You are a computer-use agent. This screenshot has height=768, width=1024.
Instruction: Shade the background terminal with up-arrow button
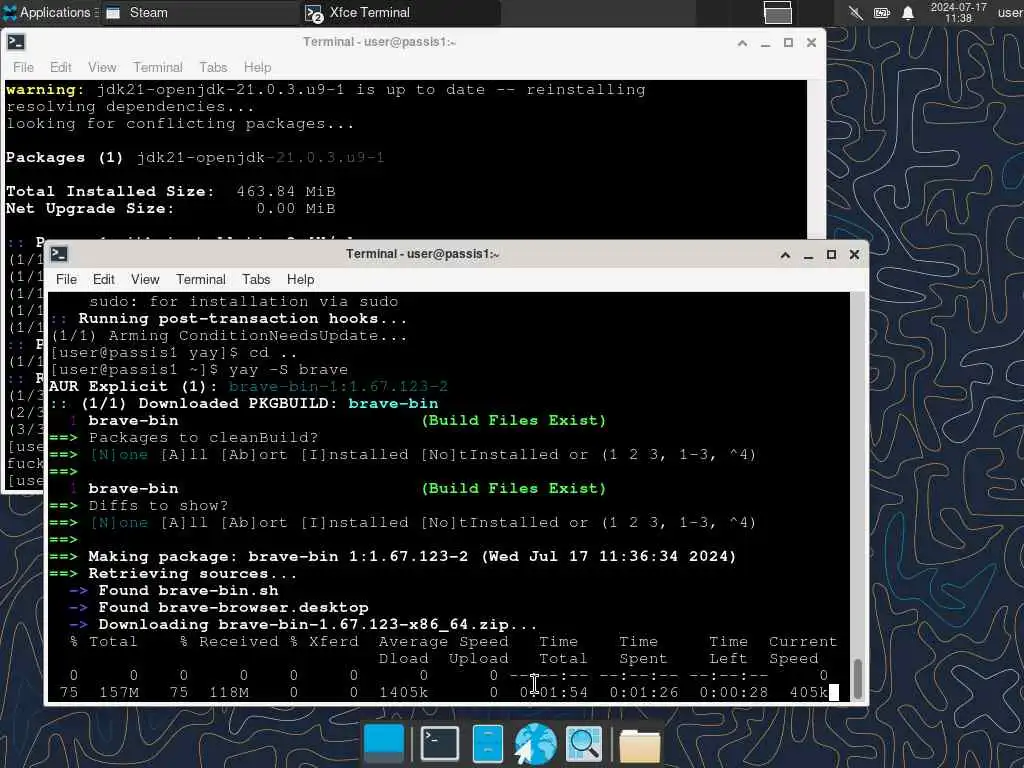[x=742, y=42]
